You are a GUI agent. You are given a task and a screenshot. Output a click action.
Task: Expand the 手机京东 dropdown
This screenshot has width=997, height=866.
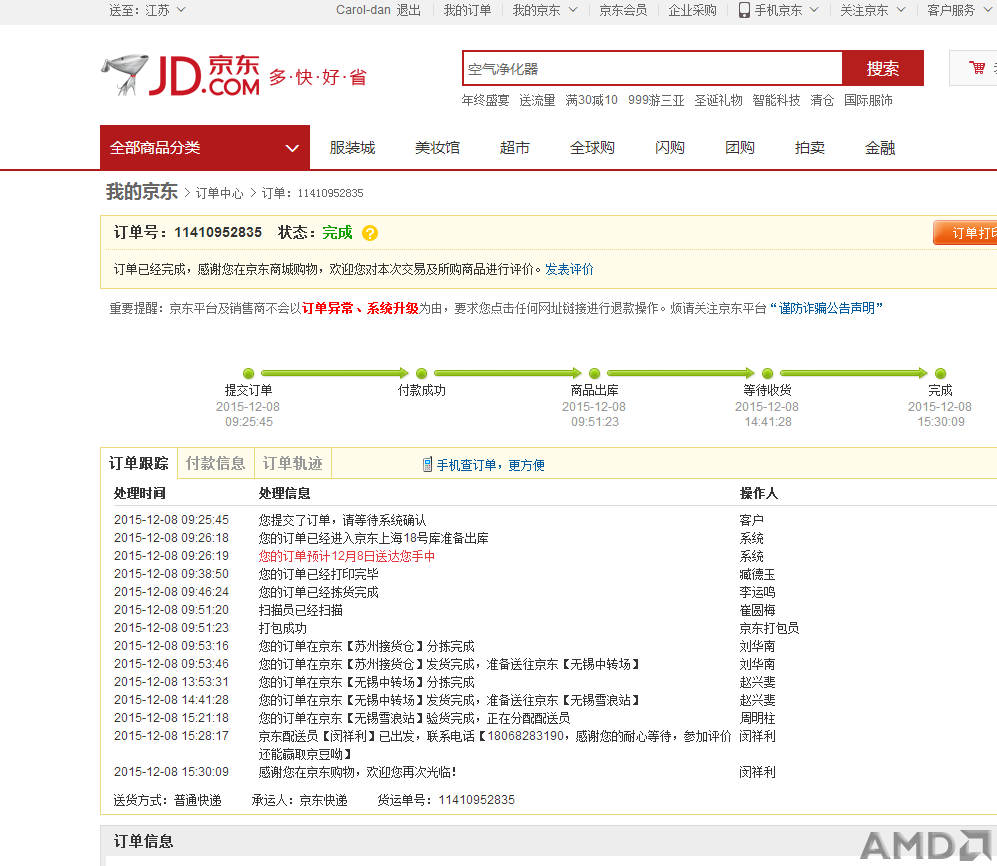786,10
